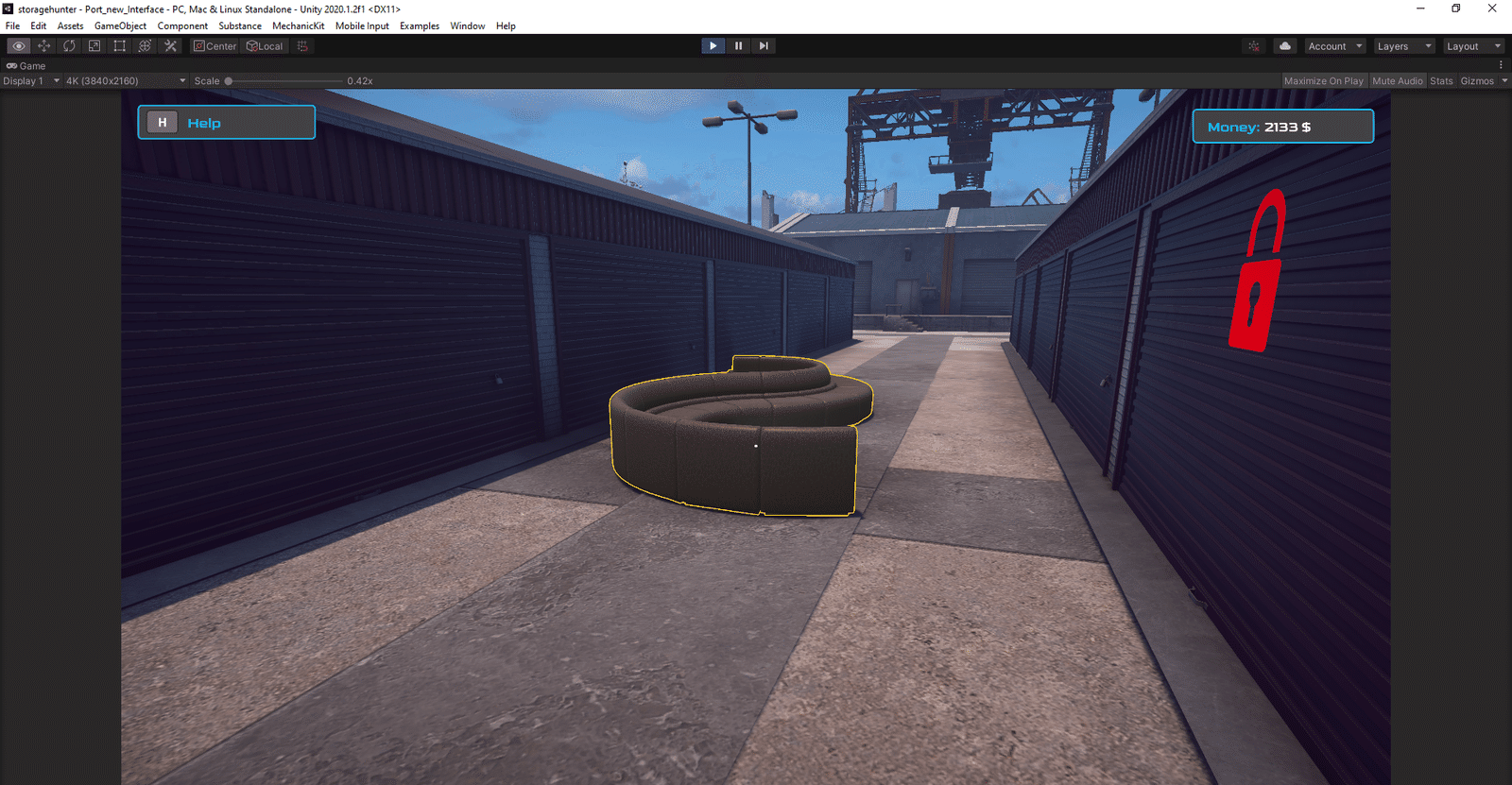Open the Layout dropdown
1512x785 pixels.
pos(1473,45)
